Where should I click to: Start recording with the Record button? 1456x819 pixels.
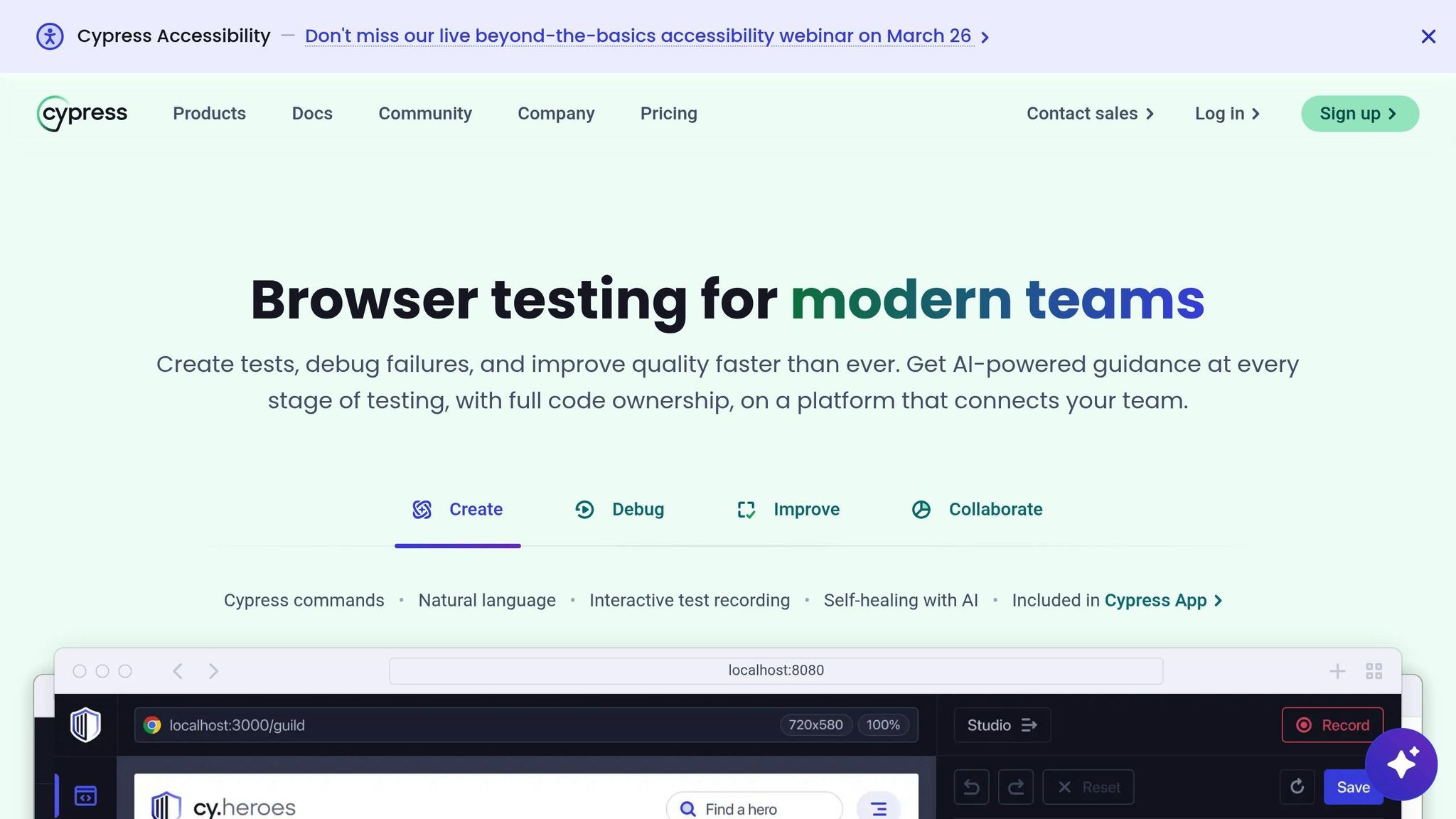[x=1332, y=725]
